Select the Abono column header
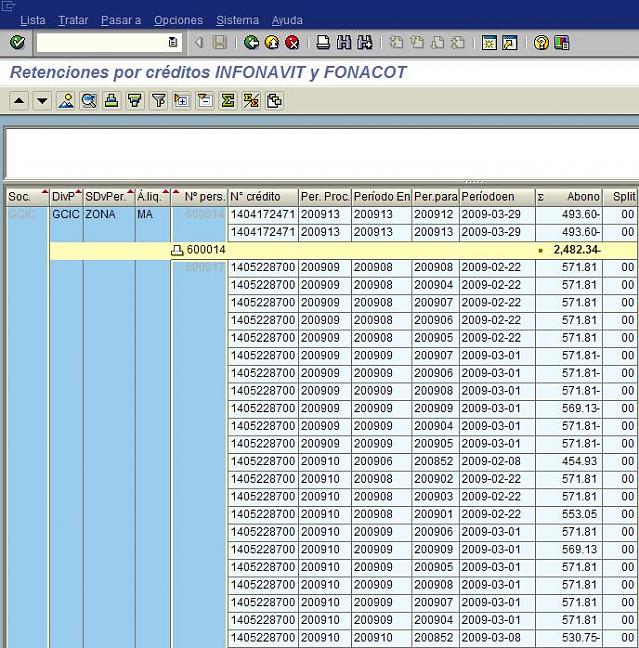Viewport: 639px width, 648px height. pos(583,197)
